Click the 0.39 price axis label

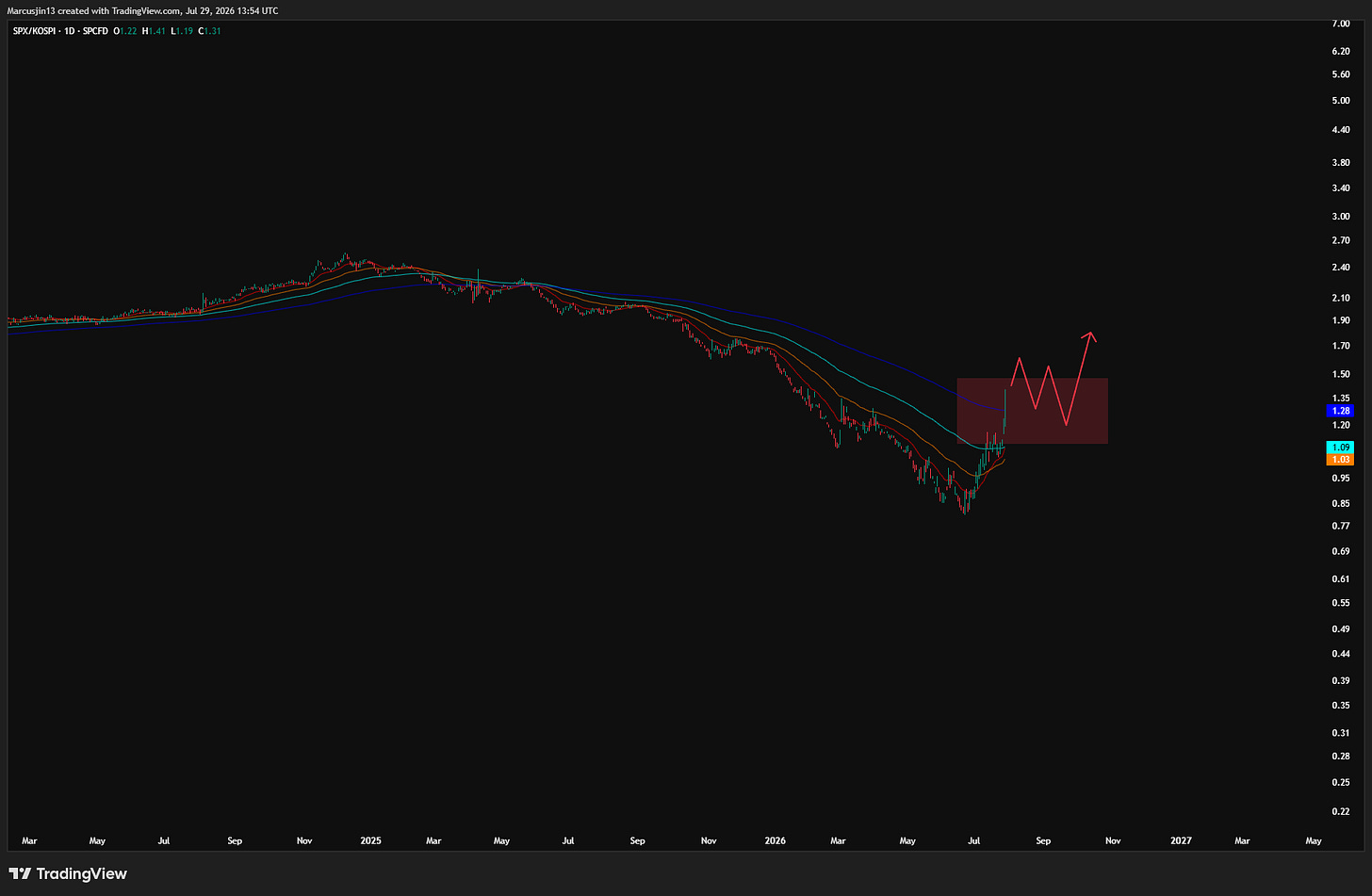click(x=1340, y=680)
